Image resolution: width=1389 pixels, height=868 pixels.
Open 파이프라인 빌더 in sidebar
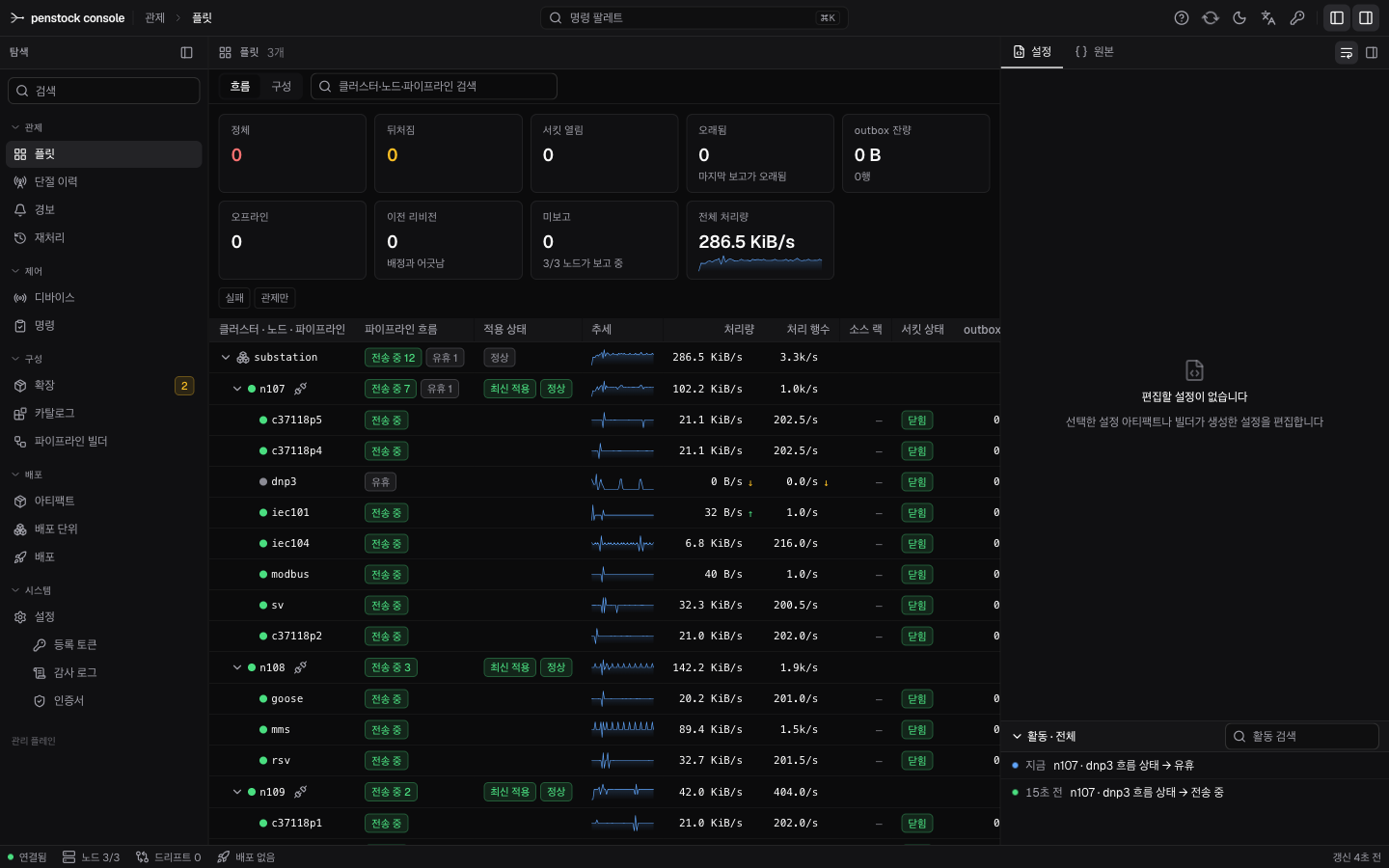point(104,442)
